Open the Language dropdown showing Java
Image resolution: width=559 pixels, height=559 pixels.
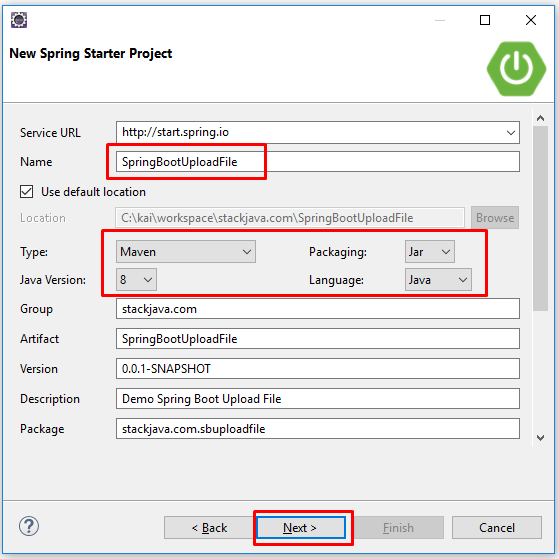coord(438,280)
